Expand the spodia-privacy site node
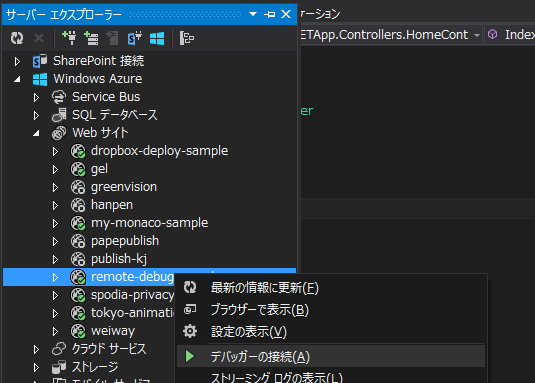 (55, 296)
